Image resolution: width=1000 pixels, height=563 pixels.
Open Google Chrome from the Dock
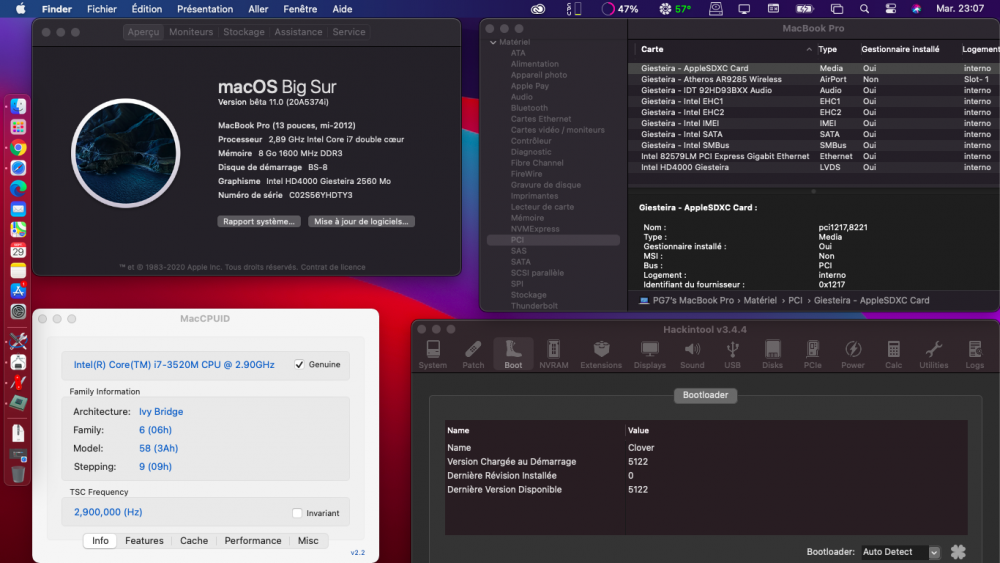click(18, 148)
